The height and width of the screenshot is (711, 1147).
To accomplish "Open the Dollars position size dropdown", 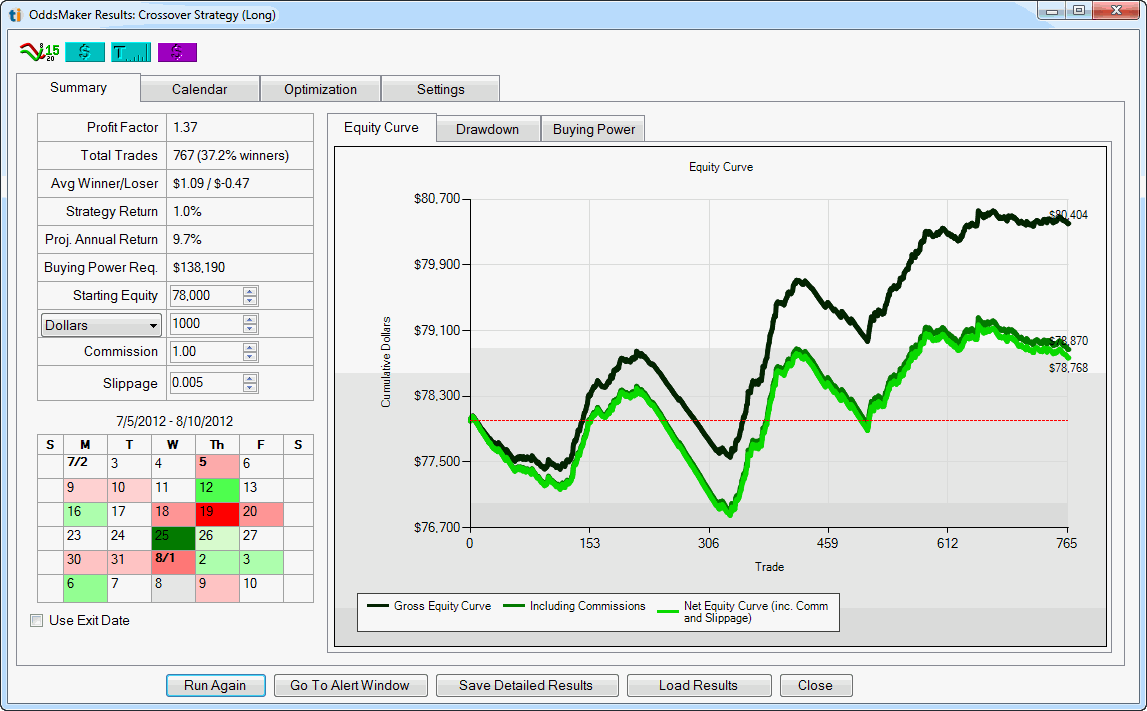I will pyautogui.click(x=101, y=325).
